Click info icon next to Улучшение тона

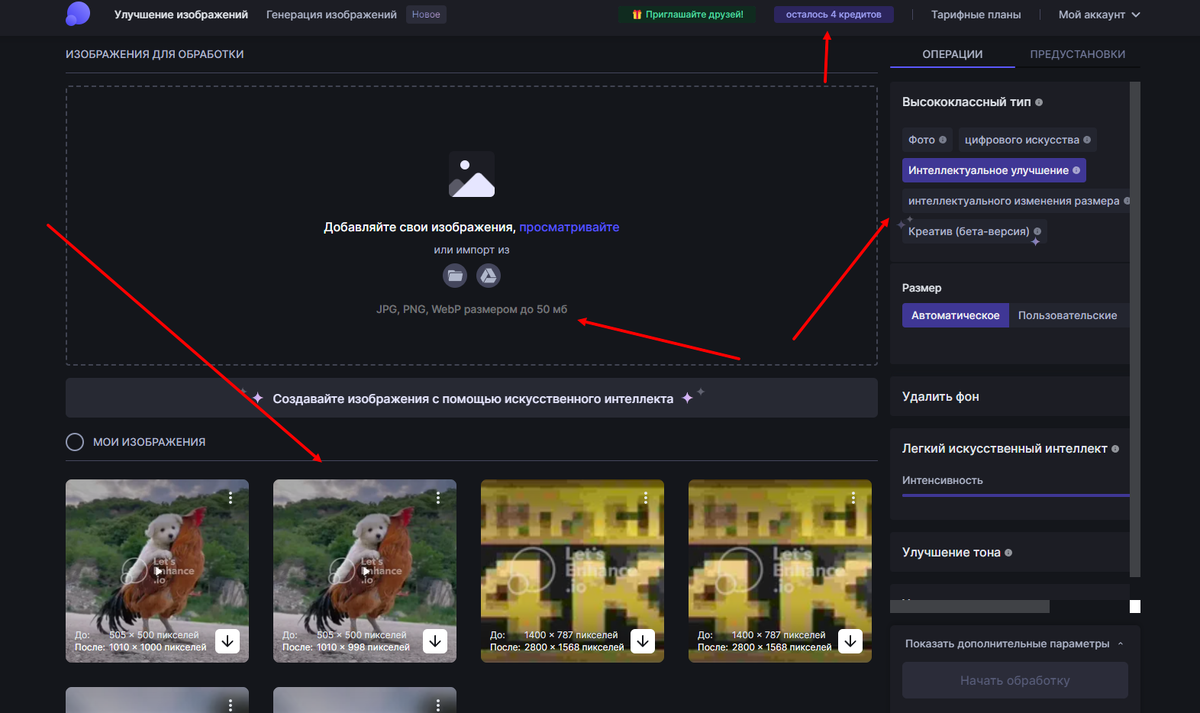[x=1008, y=552]
